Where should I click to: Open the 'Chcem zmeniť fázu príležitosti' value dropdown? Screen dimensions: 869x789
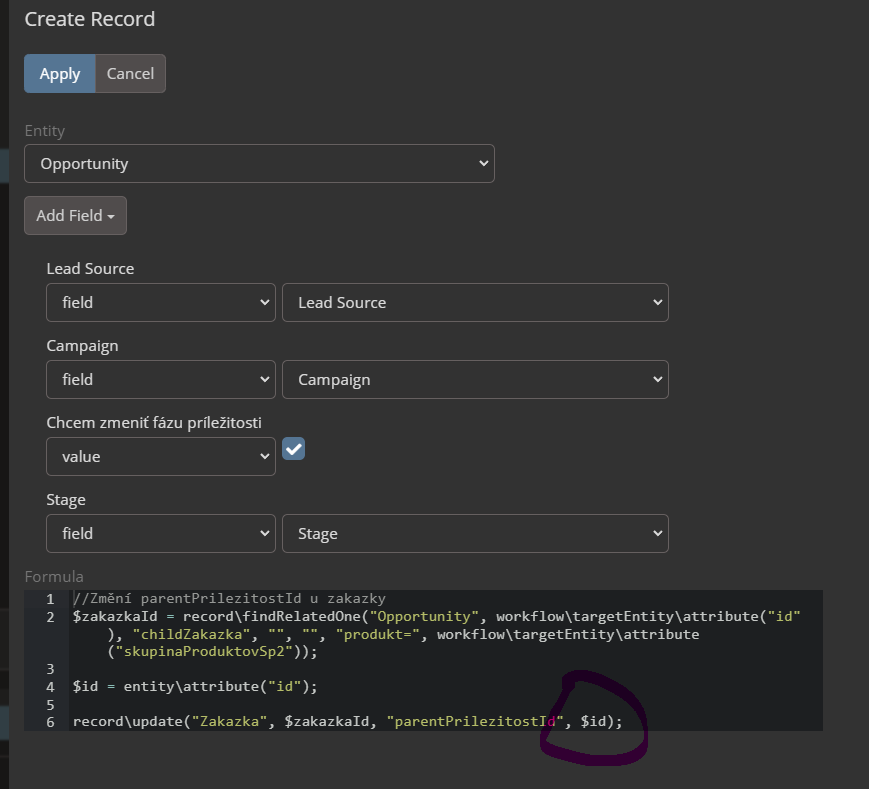point(160,456)
